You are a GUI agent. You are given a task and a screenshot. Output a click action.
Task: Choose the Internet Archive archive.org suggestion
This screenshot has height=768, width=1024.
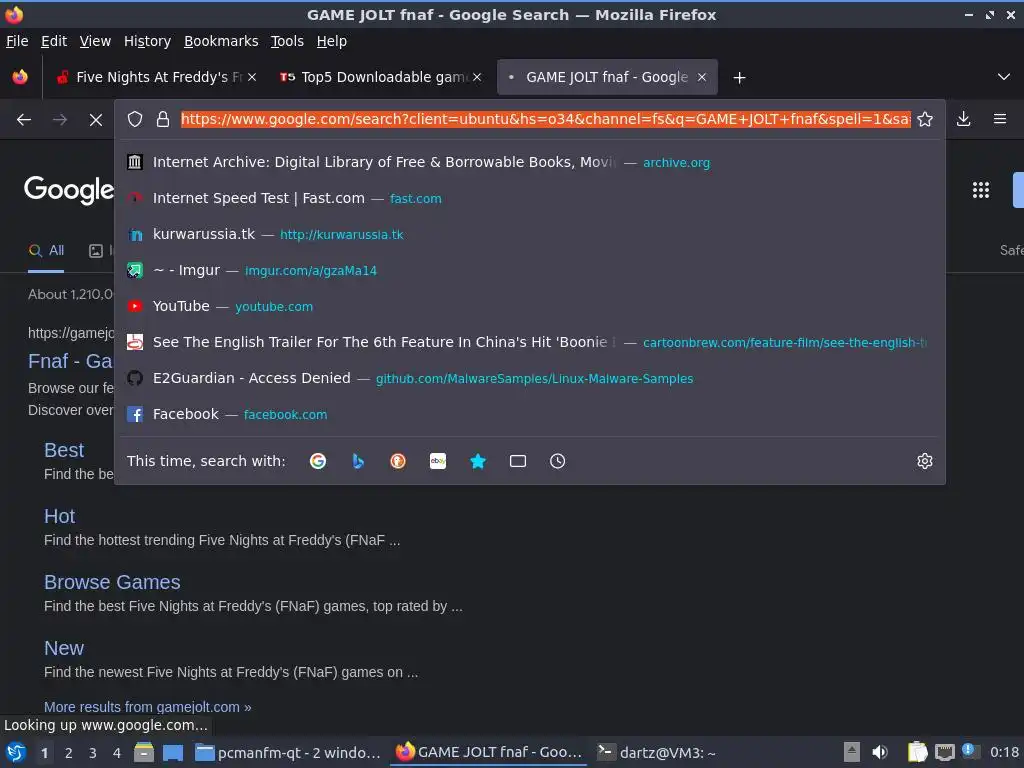tap(530, 162)
